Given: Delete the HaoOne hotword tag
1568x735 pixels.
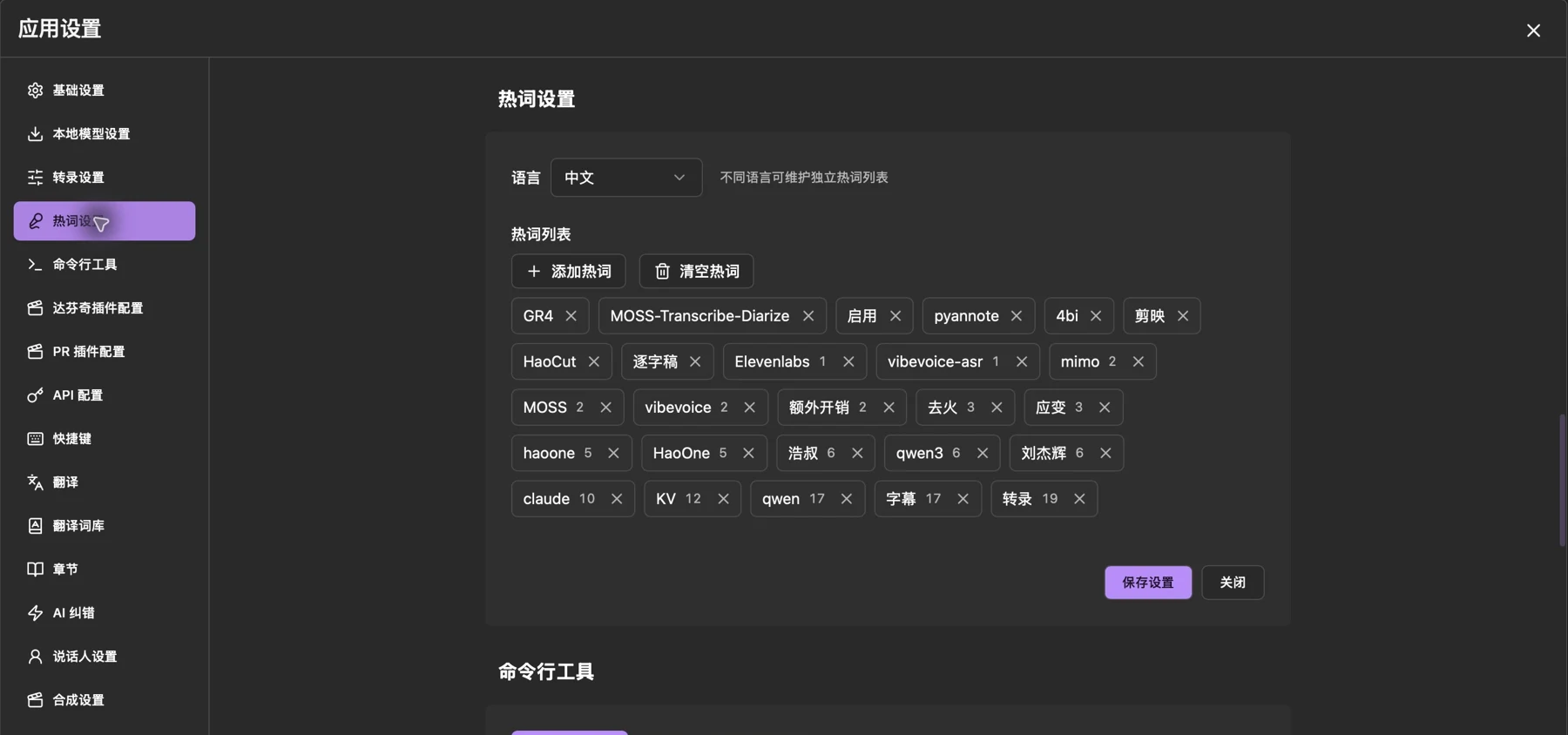Looking at the screenshot, I should pos(748,453).
